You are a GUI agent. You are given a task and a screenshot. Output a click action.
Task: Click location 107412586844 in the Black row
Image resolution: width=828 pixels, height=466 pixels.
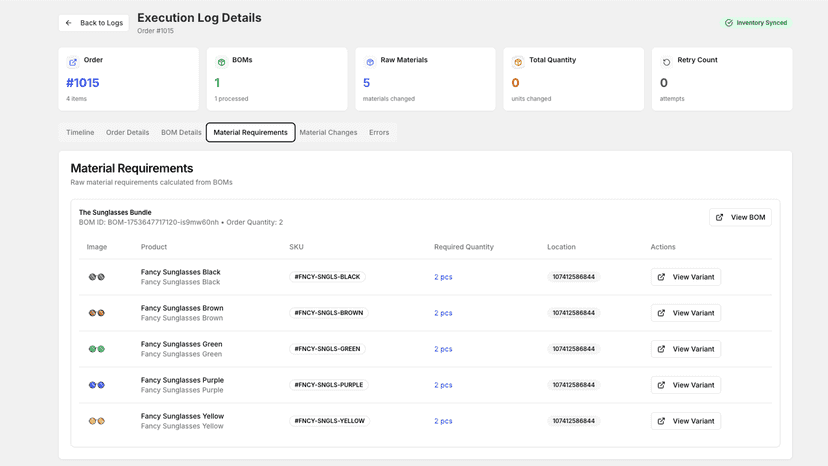click(x=573, y=277)
